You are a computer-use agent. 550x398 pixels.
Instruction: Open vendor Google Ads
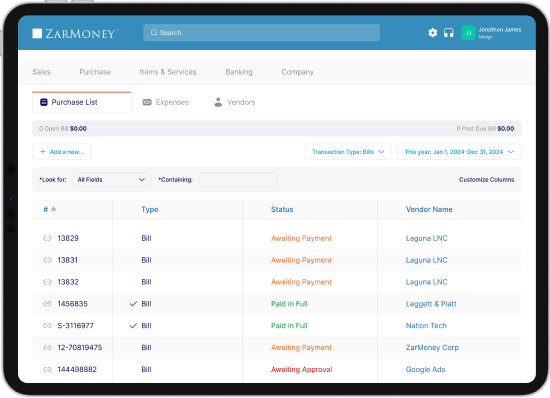(x=425, y=369)
